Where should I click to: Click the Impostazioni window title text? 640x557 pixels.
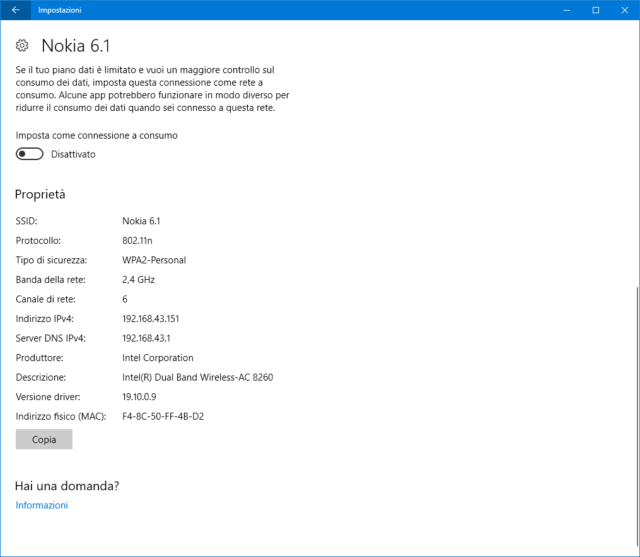(x=60, y=10)
